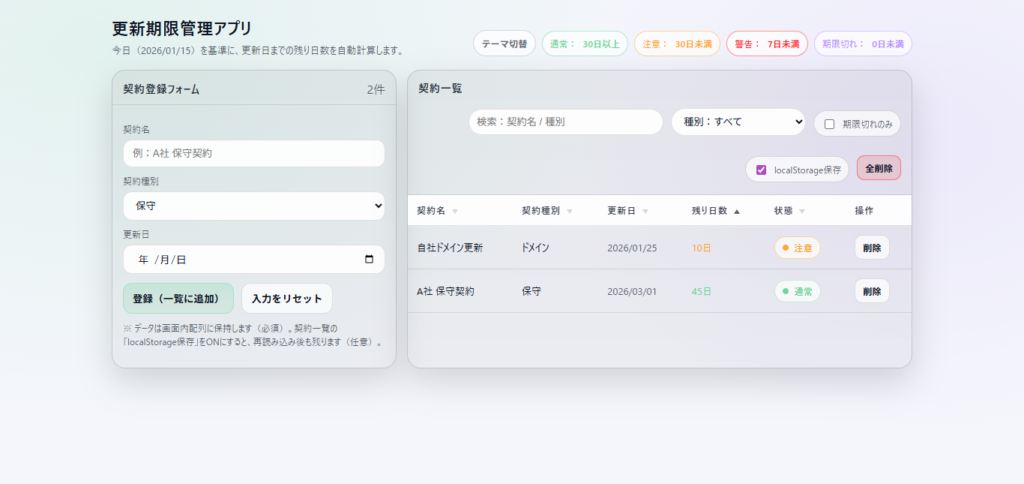Screen dimensions: 1024x484
Task: Delete the 自社ドメイン更新 row
Action: (x=871, y=248)
